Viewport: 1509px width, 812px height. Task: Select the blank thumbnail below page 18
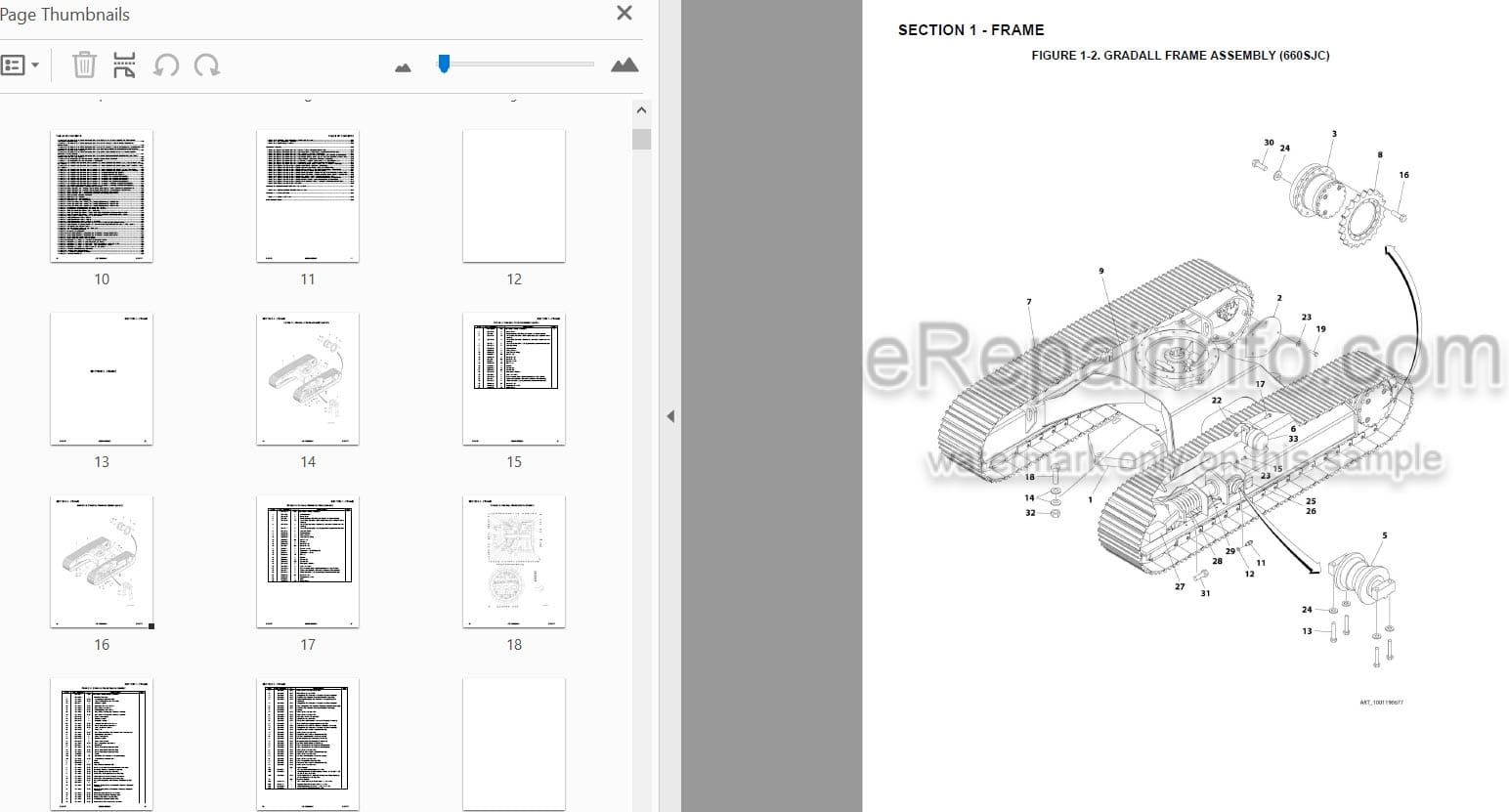pos(514,745)
